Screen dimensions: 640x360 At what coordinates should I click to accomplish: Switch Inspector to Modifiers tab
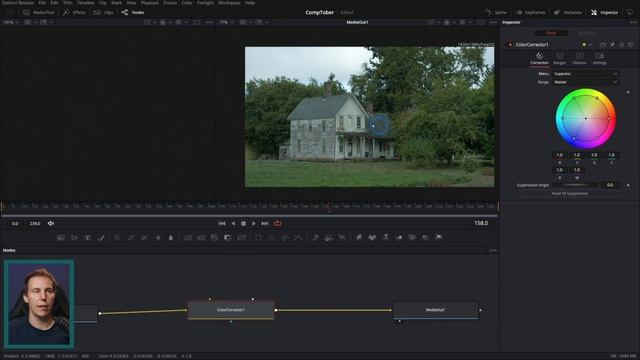[x=587, y=33]
